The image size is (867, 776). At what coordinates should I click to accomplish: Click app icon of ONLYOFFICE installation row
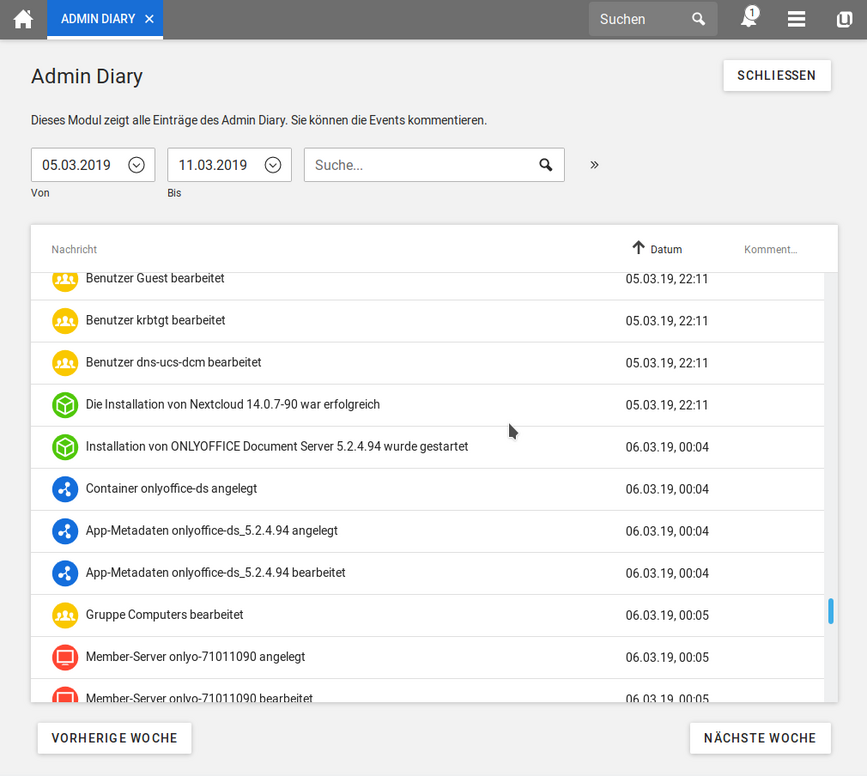(x=65, y=447)
